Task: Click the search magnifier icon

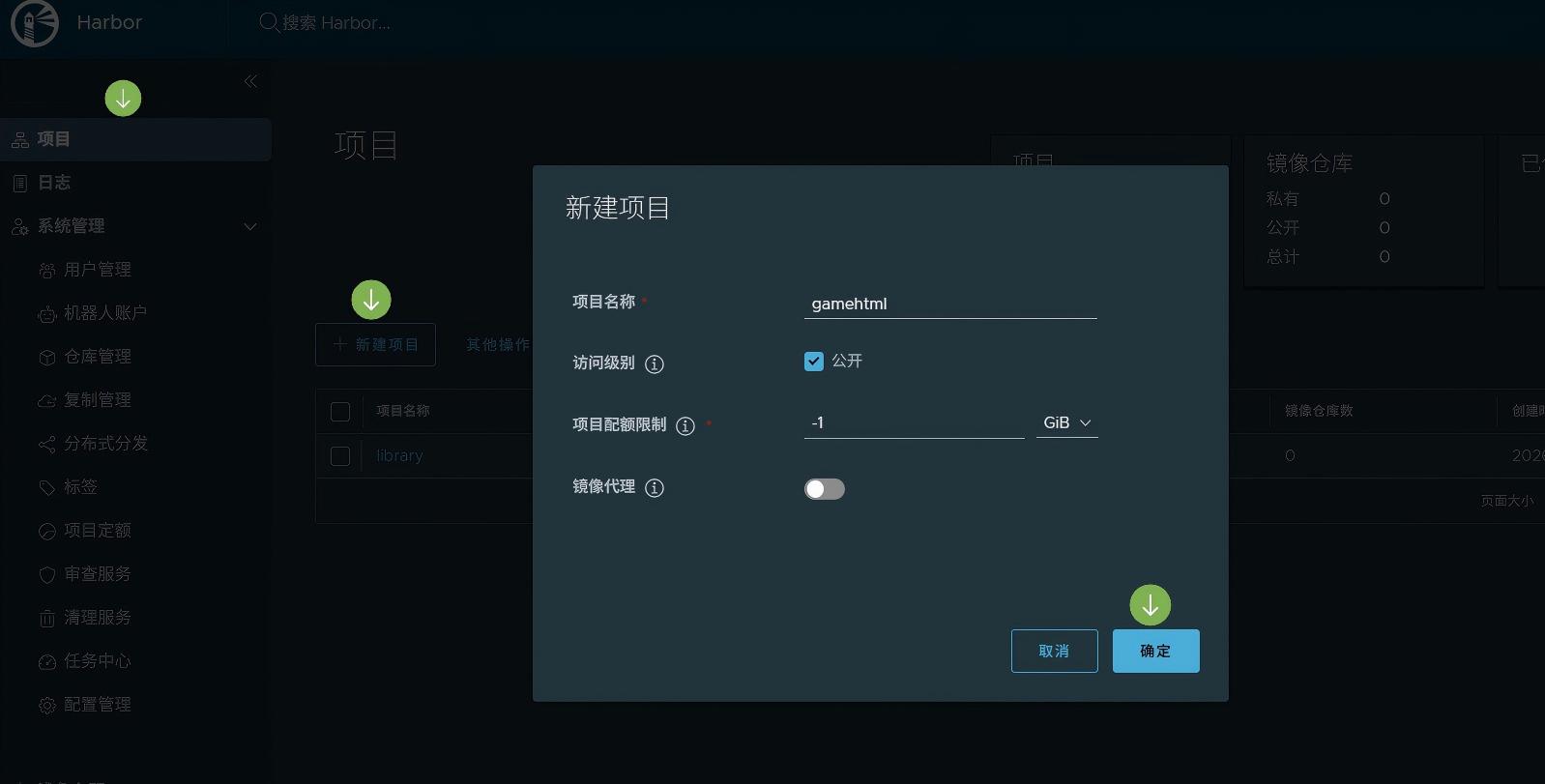Action: pos(269,22)
